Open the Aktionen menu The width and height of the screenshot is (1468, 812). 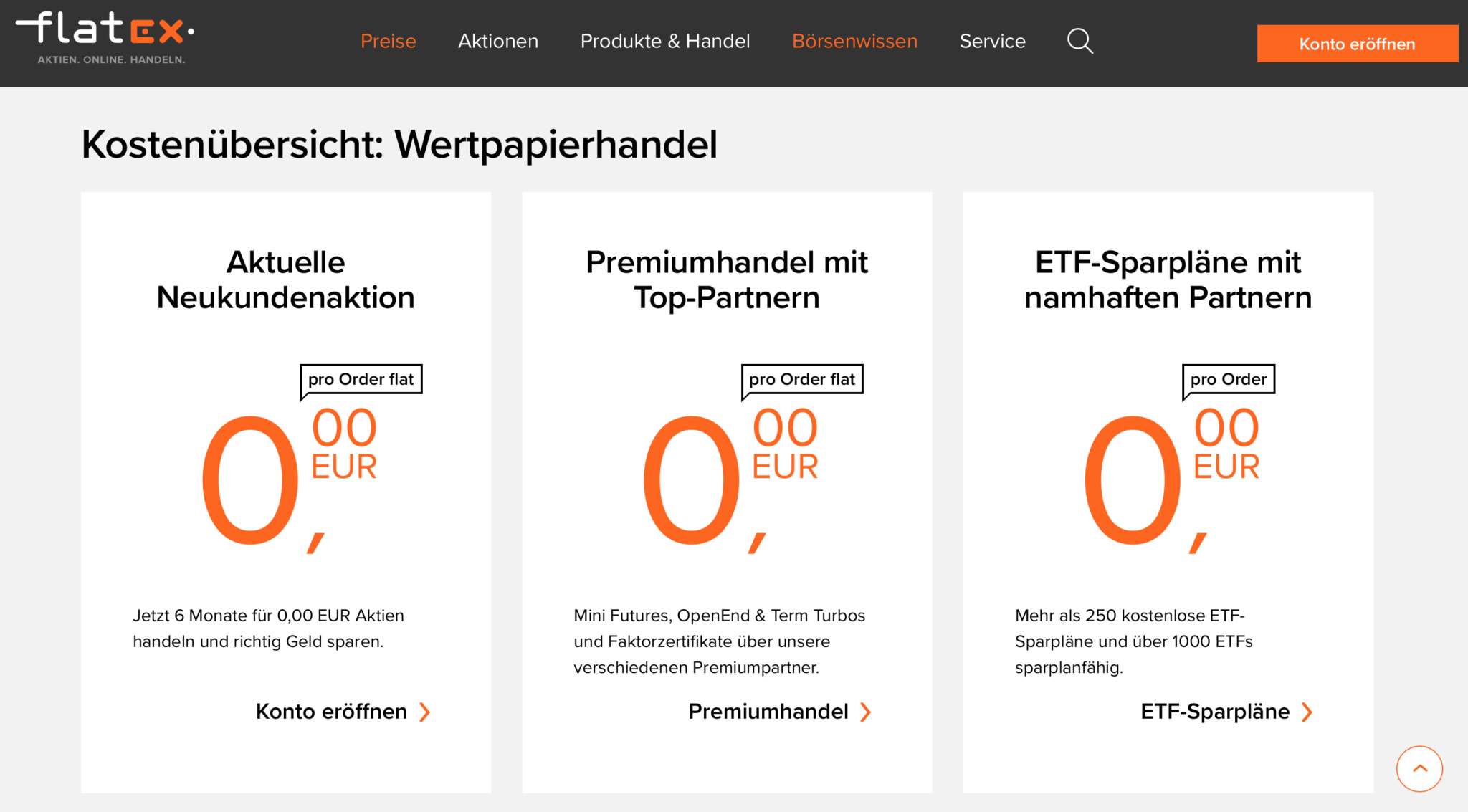point(498,42)
